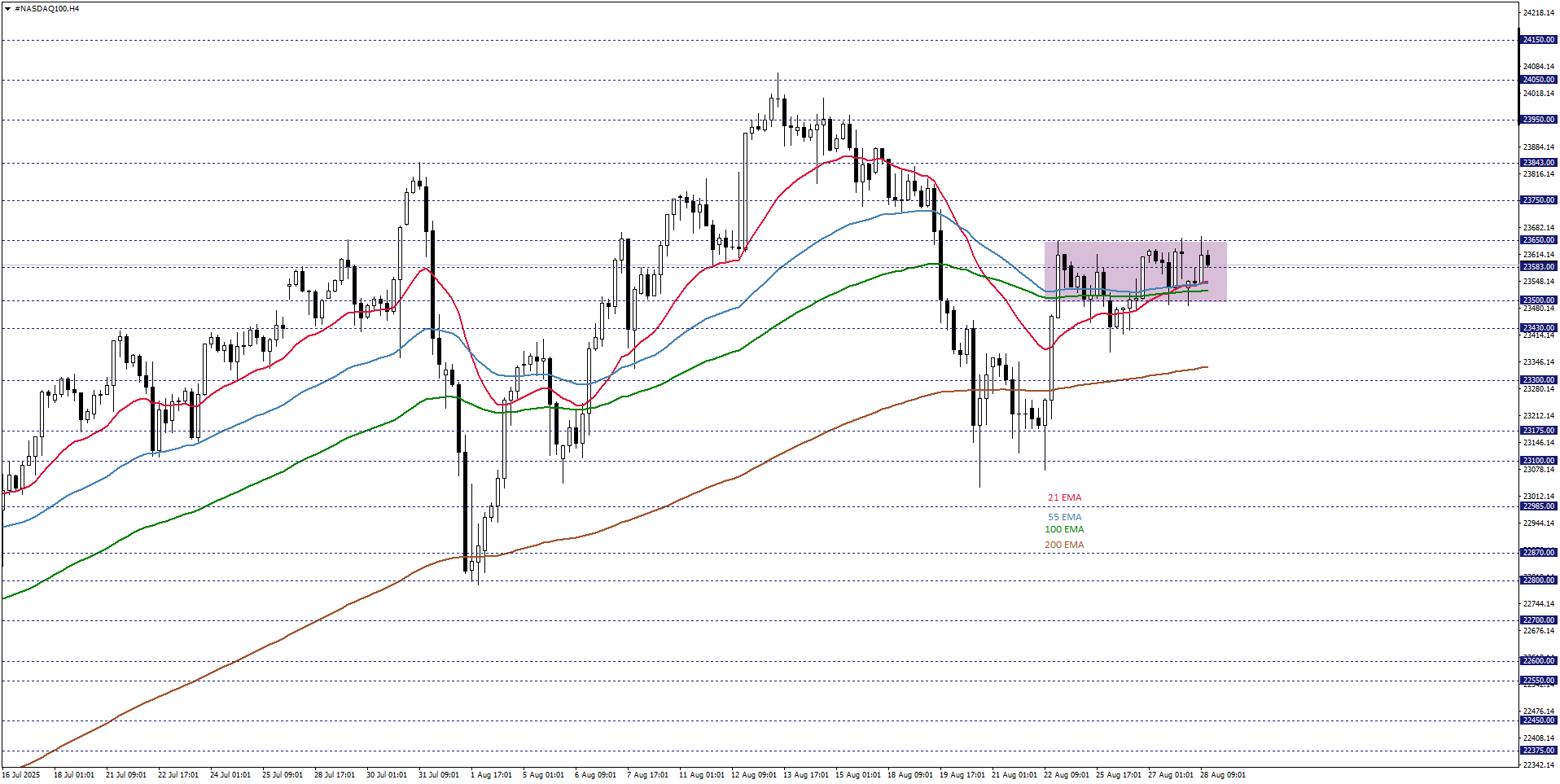Click the 24218.14 price scale value
Viewport: 1560px width, 784px height.
pyautogui.click(x=1539, y=13)
